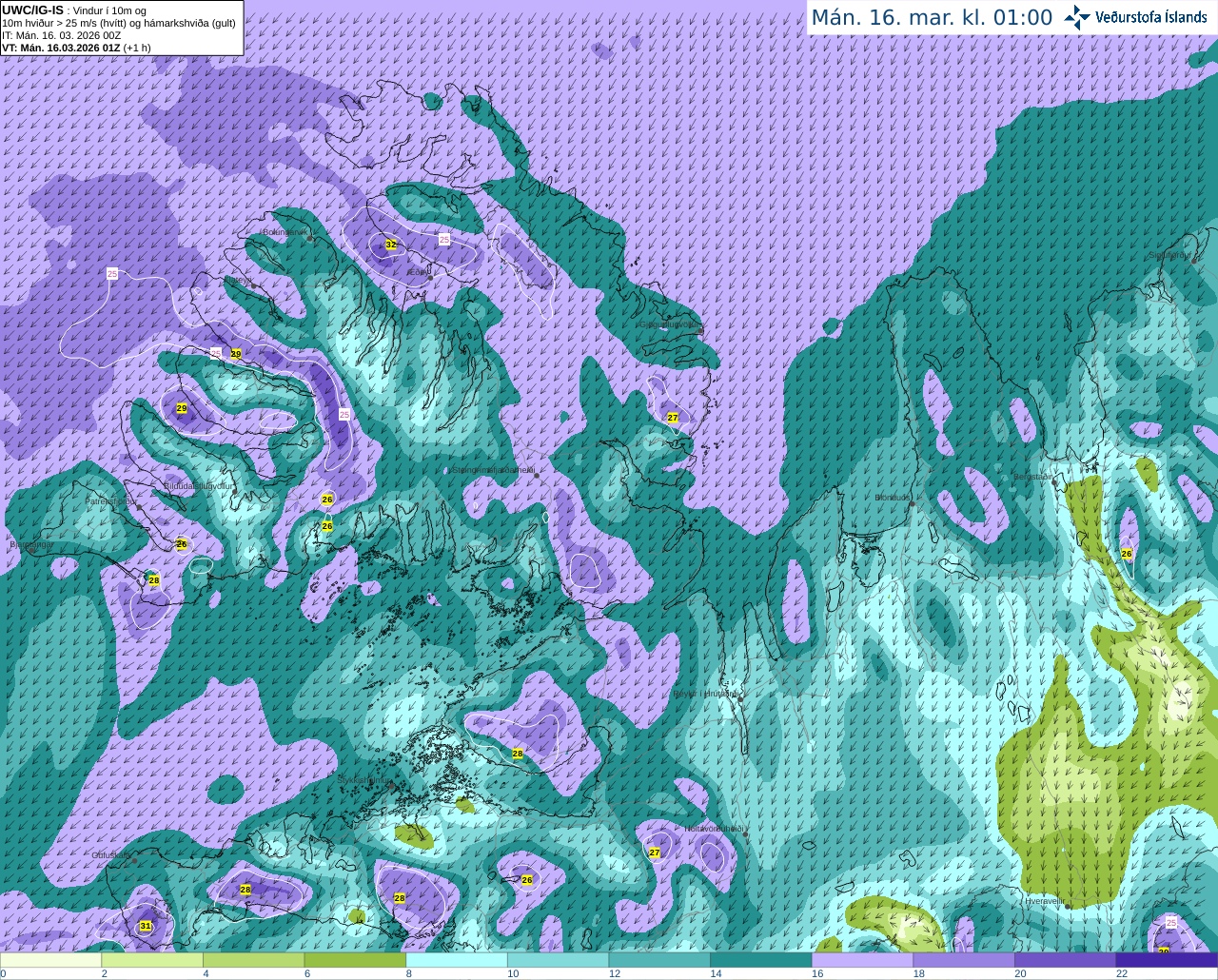Click the Stykkishólmur station label

pos(363,780)
